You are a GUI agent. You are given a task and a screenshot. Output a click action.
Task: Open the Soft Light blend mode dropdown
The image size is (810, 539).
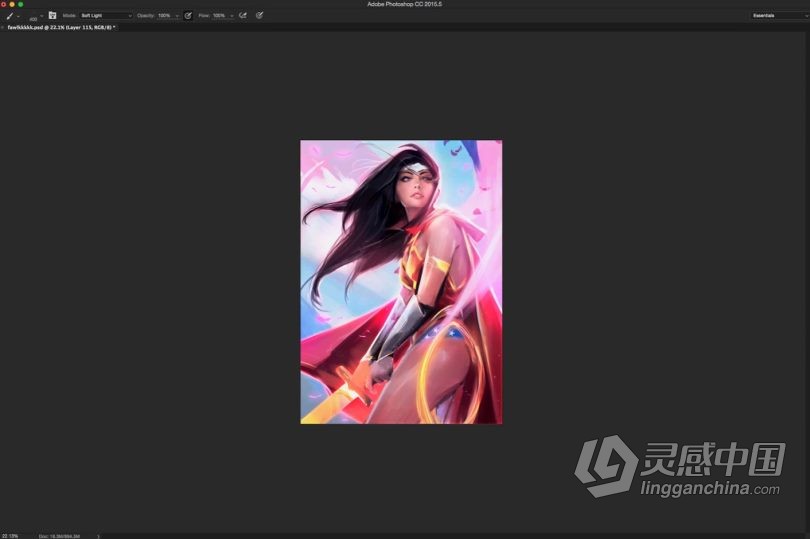106,16
